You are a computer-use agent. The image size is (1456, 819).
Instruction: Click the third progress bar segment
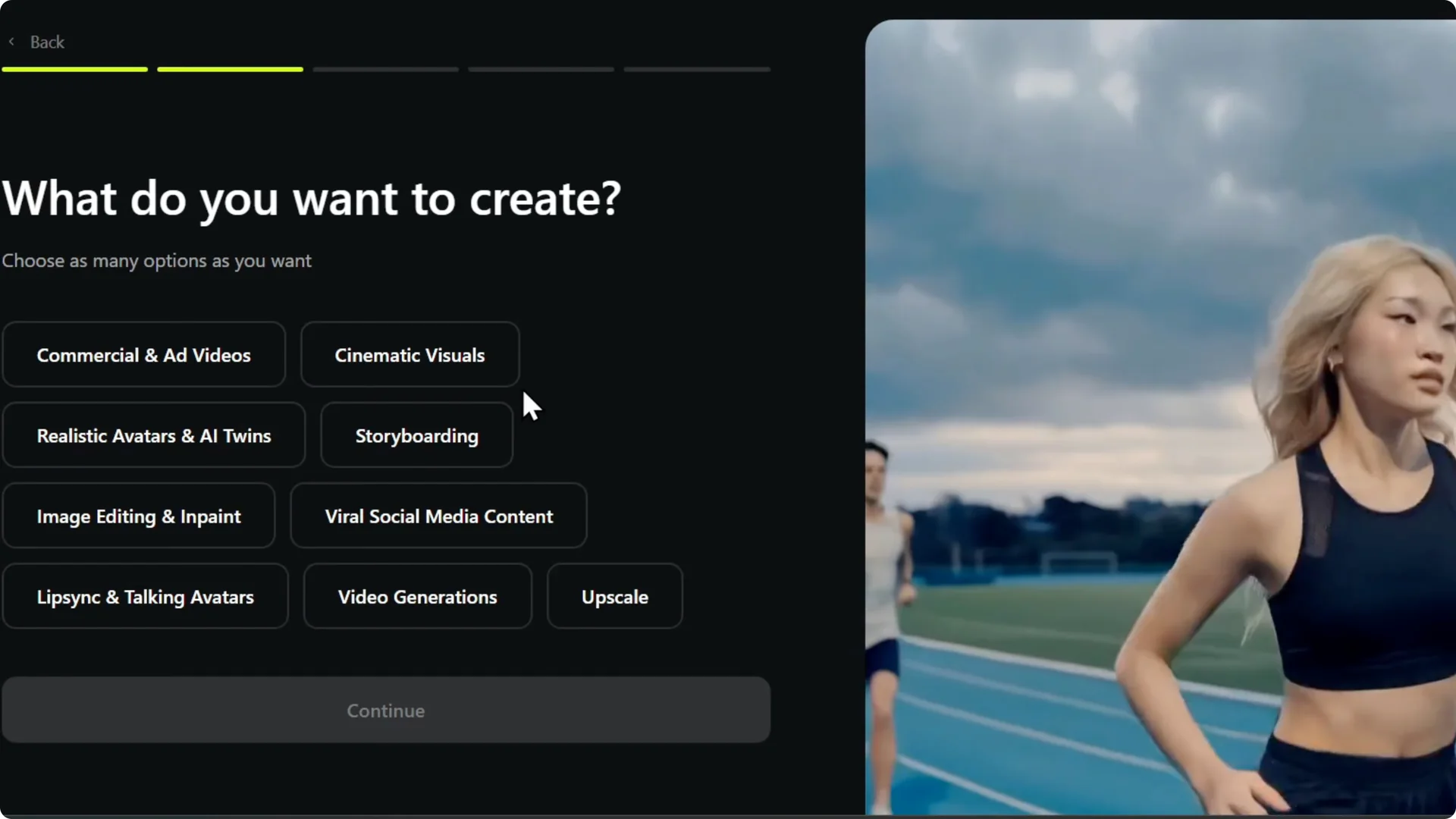(385, 68)
